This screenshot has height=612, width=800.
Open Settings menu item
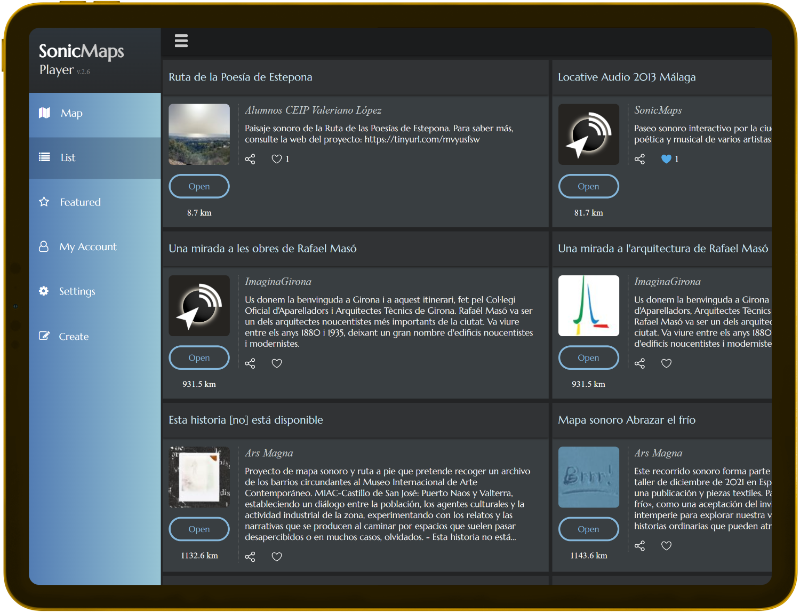(95, 291)
